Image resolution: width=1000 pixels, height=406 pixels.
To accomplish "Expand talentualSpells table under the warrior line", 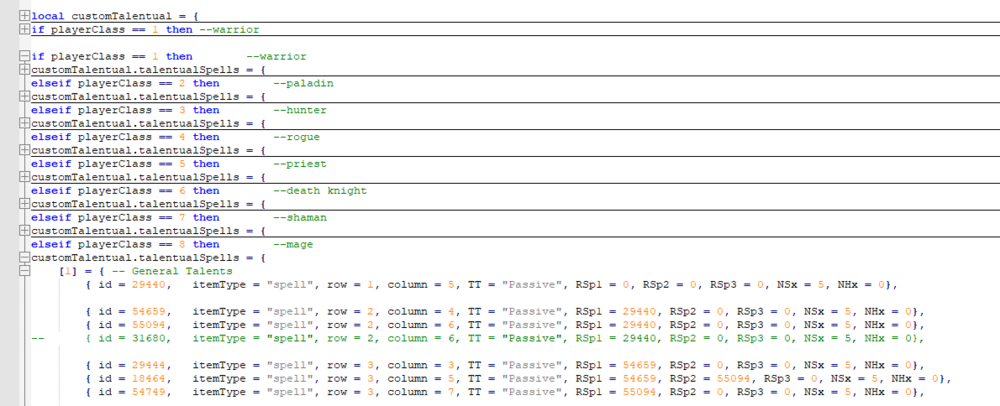I will pos(24,69).
